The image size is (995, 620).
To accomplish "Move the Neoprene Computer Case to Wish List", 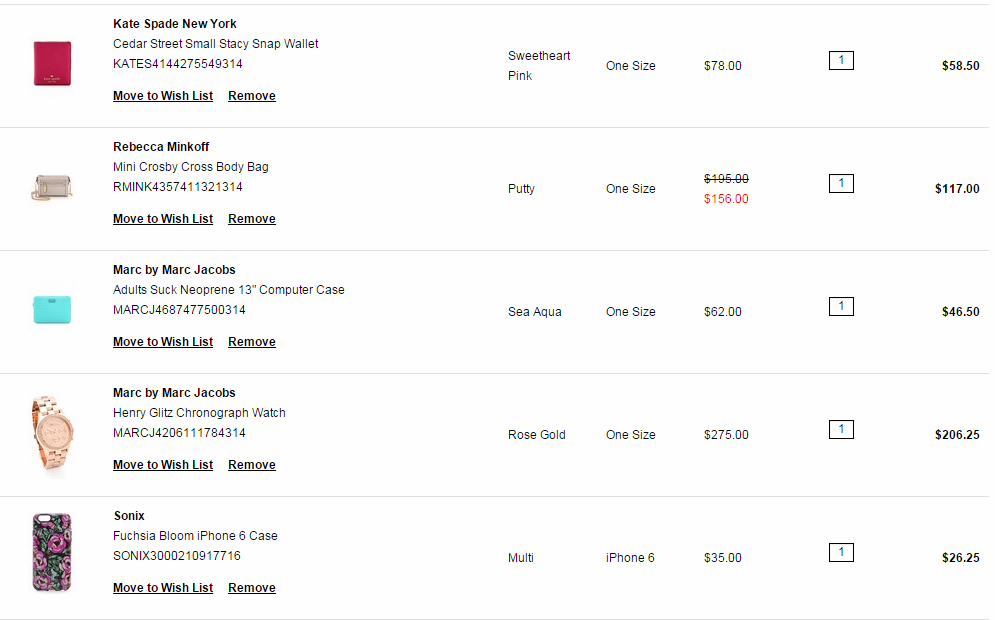I will click(x=163, y=342).
